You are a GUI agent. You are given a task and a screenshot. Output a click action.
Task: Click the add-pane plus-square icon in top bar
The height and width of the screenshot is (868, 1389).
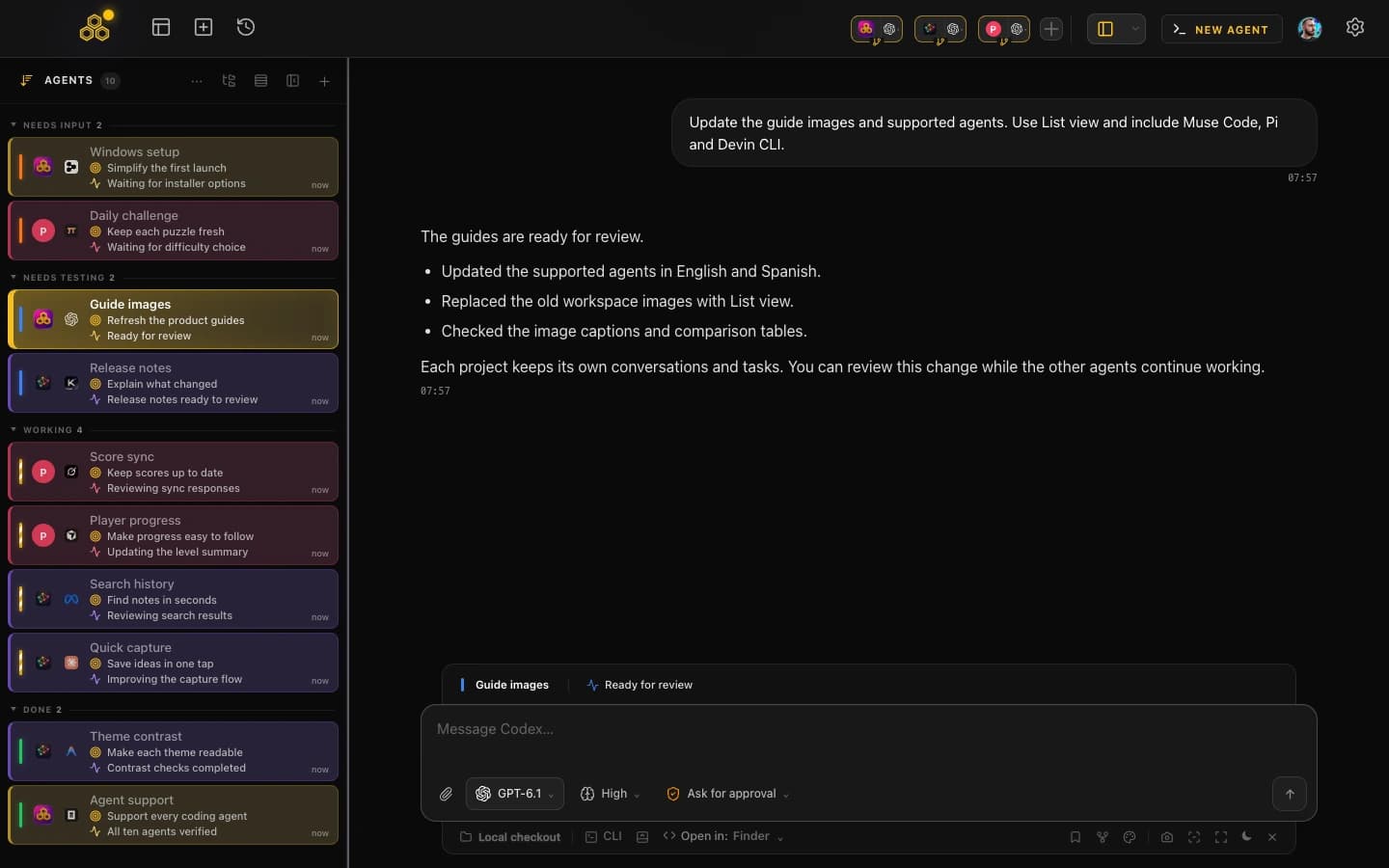pyautogui.click(x=204, y=27)
